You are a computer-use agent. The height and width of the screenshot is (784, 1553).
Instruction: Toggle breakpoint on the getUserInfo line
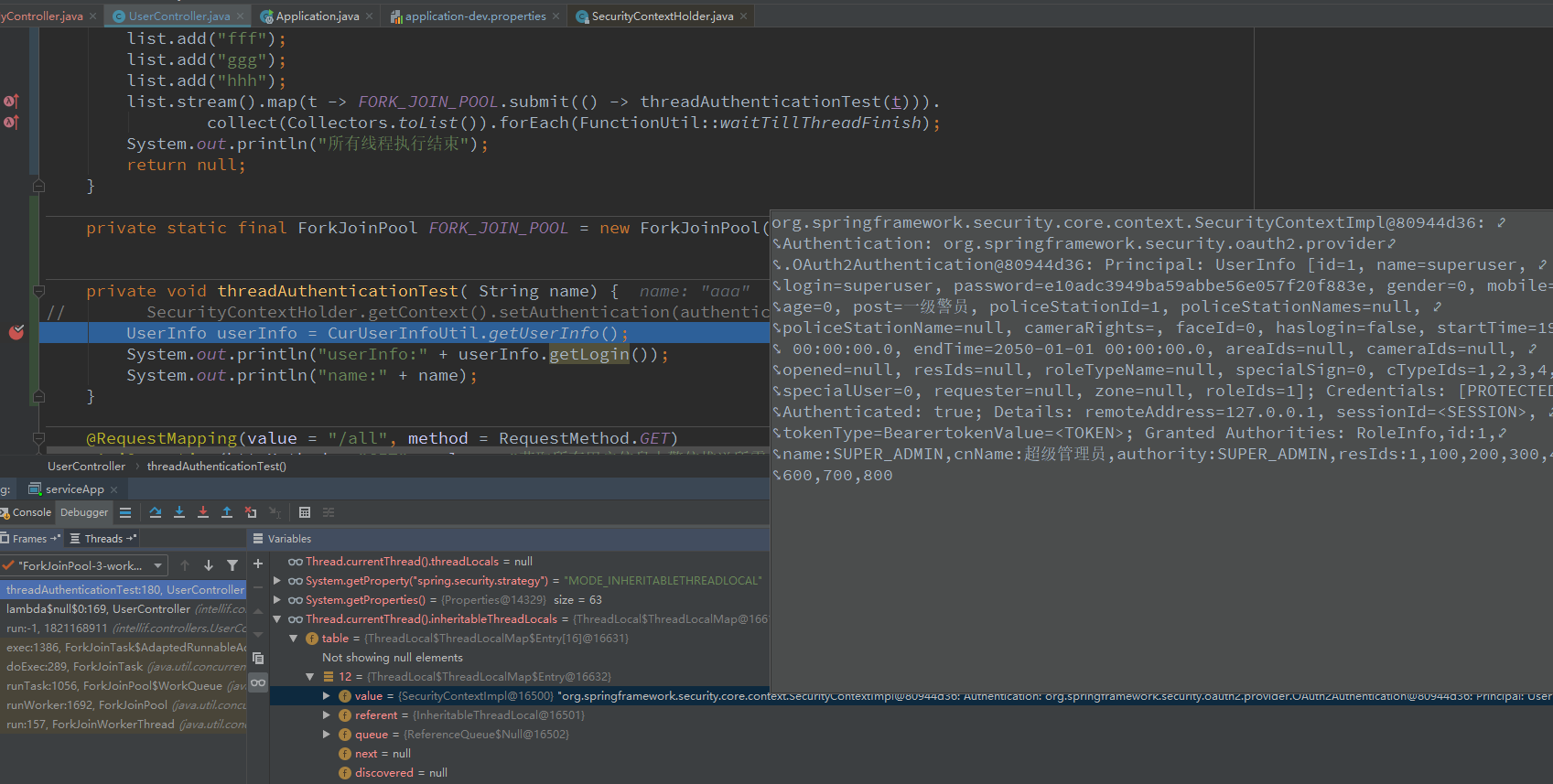click(x=16, y=333)
